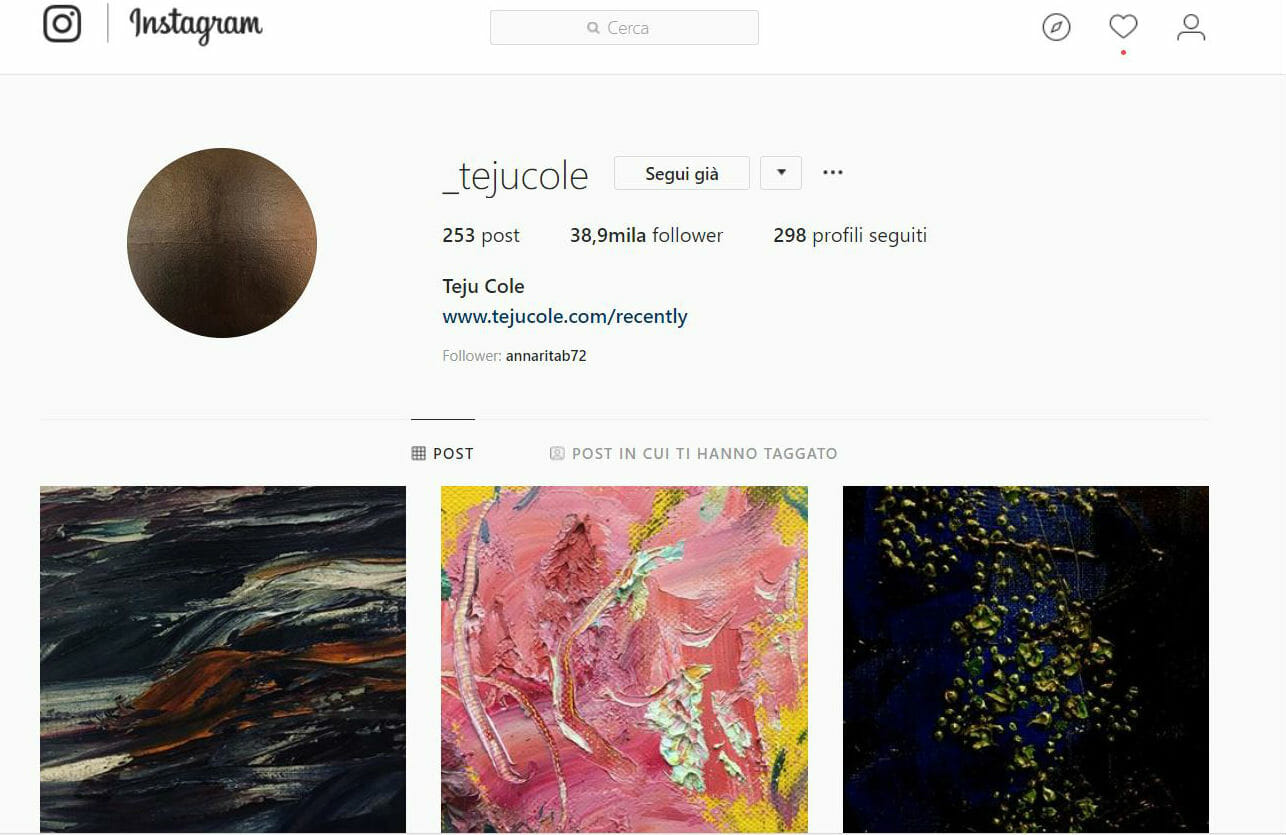The height and width of the screenshot is (835, 1286).
Task: View the 38,9mila follower list
Action: (646, 236)
